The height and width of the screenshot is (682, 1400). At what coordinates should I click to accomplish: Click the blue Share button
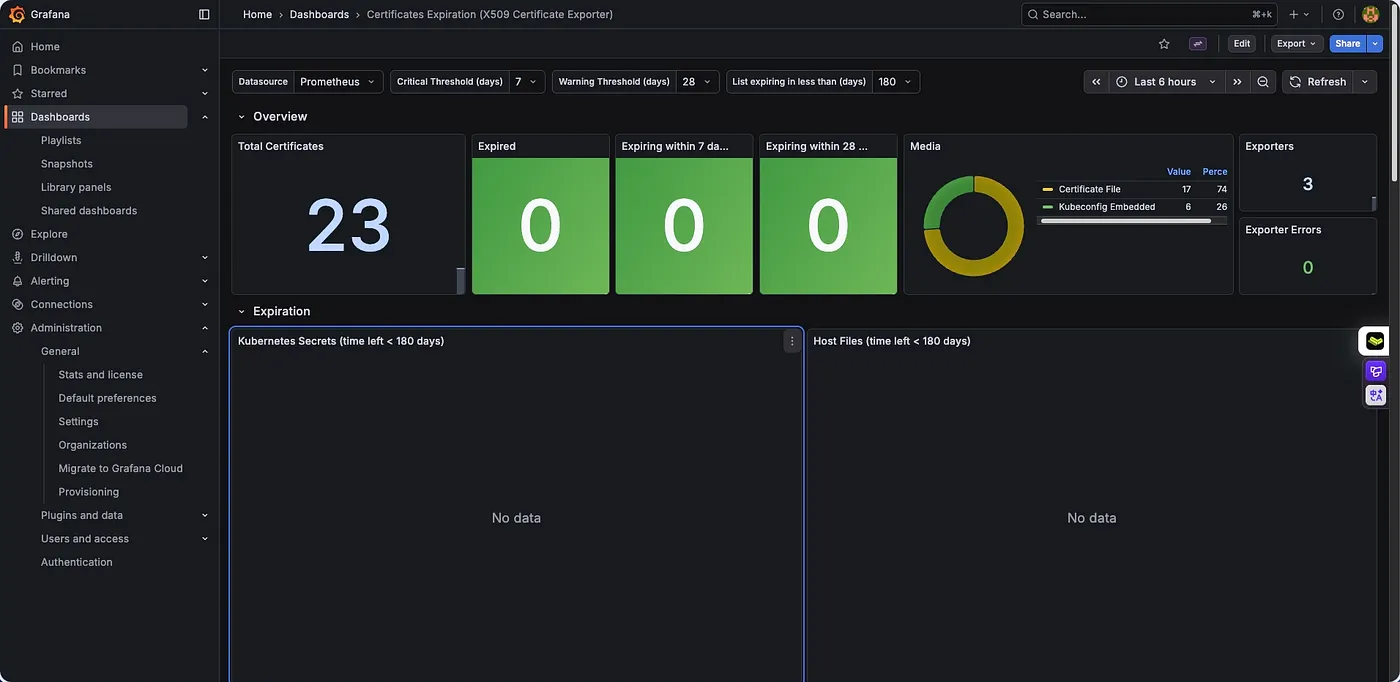[x=1348, y=44]
